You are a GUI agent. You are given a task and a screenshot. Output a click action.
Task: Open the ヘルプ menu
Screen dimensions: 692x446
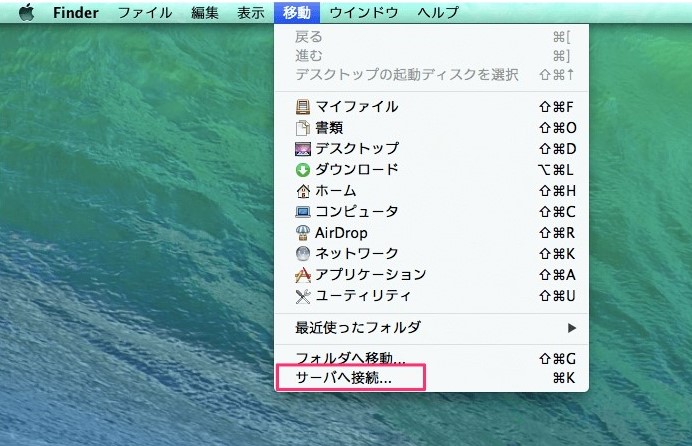tap(438, 12)
